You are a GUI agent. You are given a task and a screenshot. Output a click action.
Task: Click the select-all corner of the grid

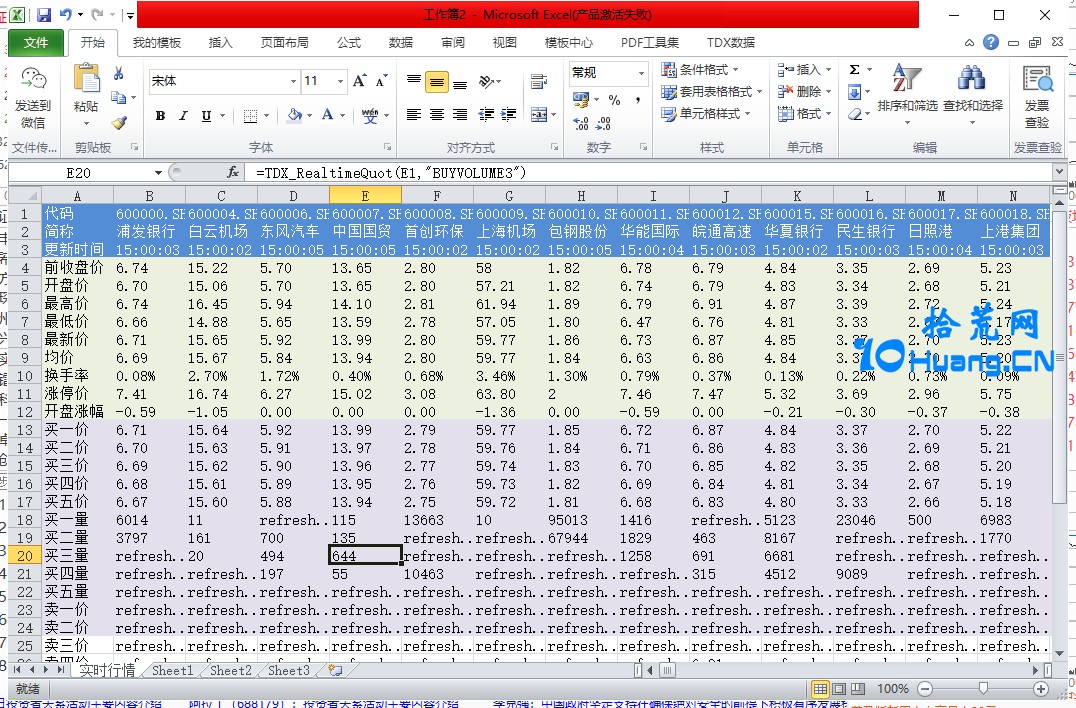[x=25, y=196]
